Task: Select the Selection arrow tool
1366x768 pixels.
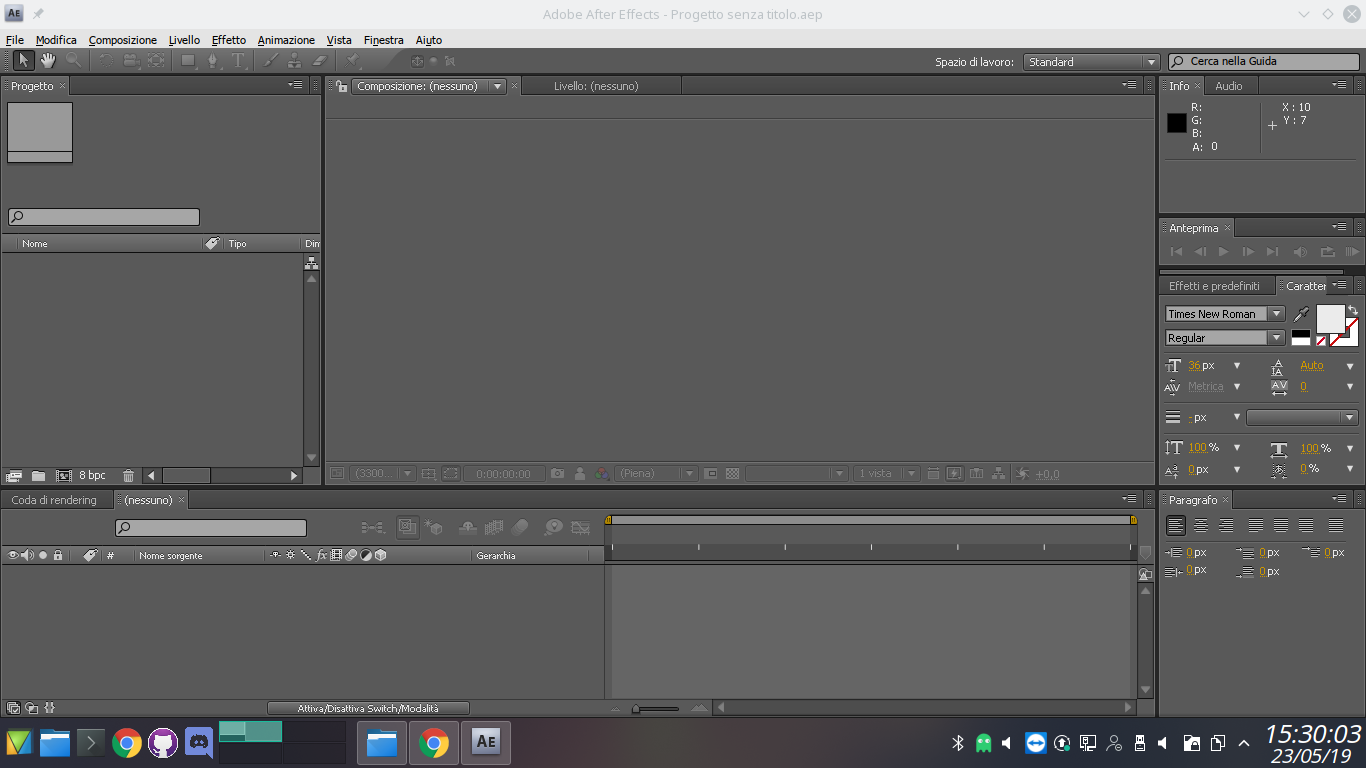Action: pyautogui.click(x=24, y=61)
